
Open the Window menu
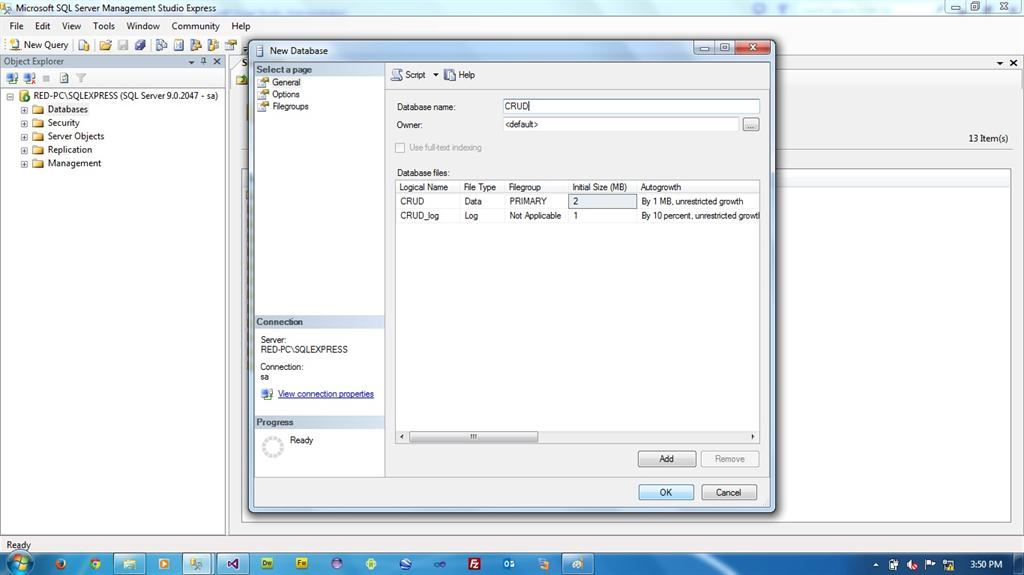[142, 26]
